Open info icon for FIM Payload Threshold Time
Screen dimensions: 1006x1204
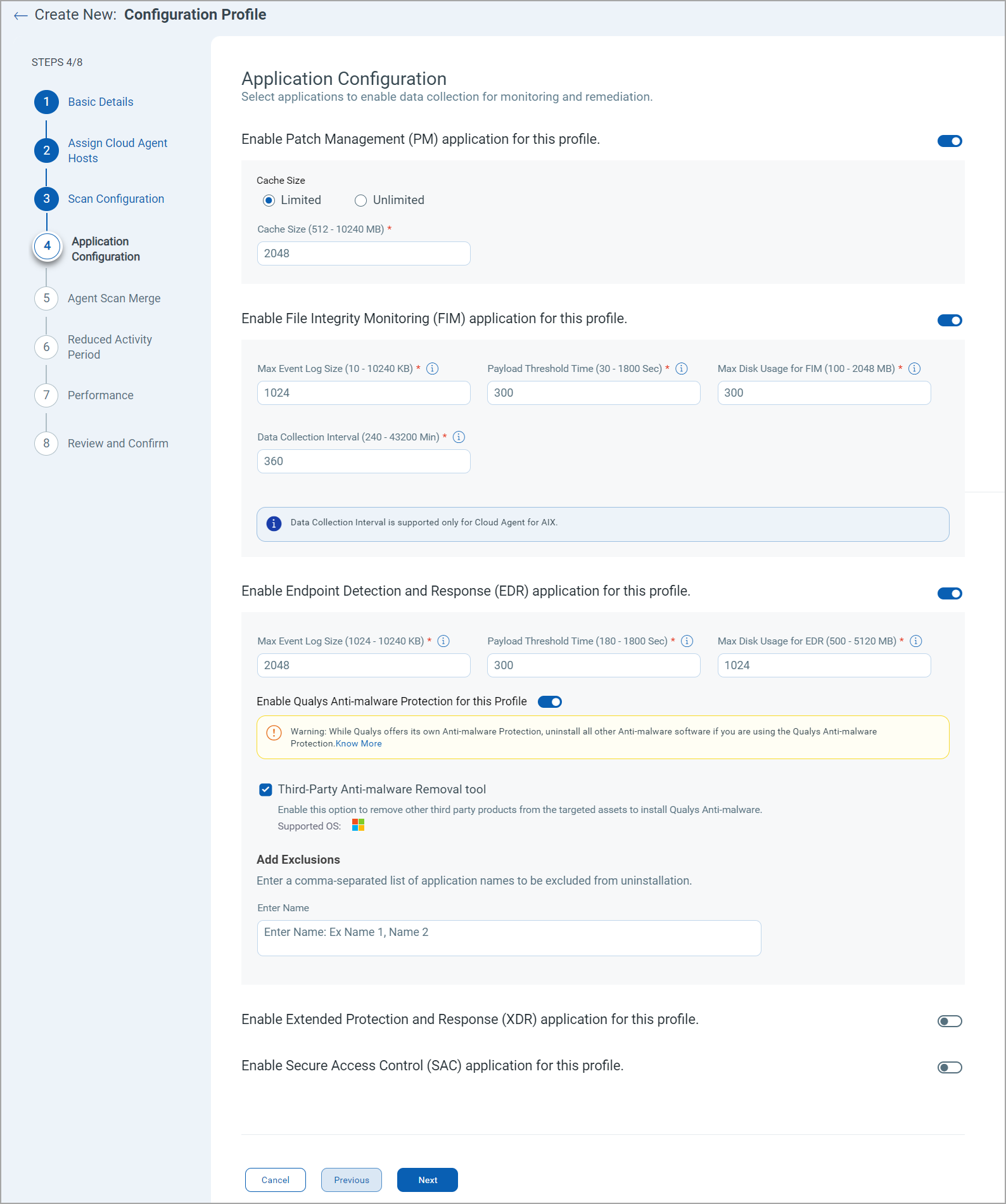click(682, 369)
